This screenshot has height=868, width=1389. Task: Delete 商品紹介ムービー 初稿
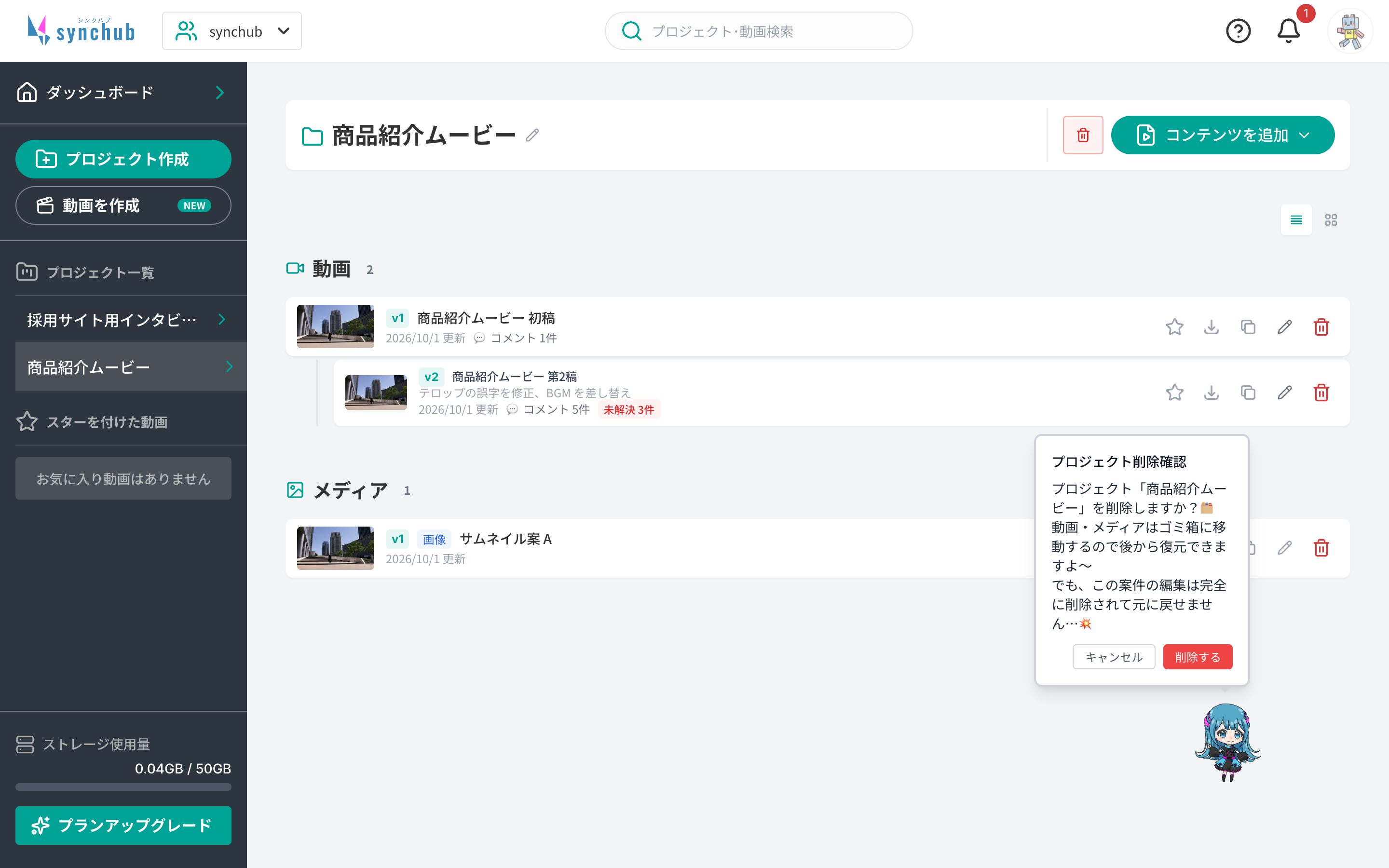click(x=1322, y=327)
